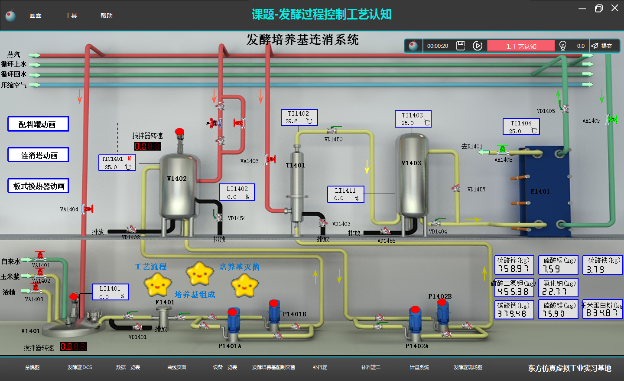Click the robot avatar in the control bar

click(x=413, y=45)
